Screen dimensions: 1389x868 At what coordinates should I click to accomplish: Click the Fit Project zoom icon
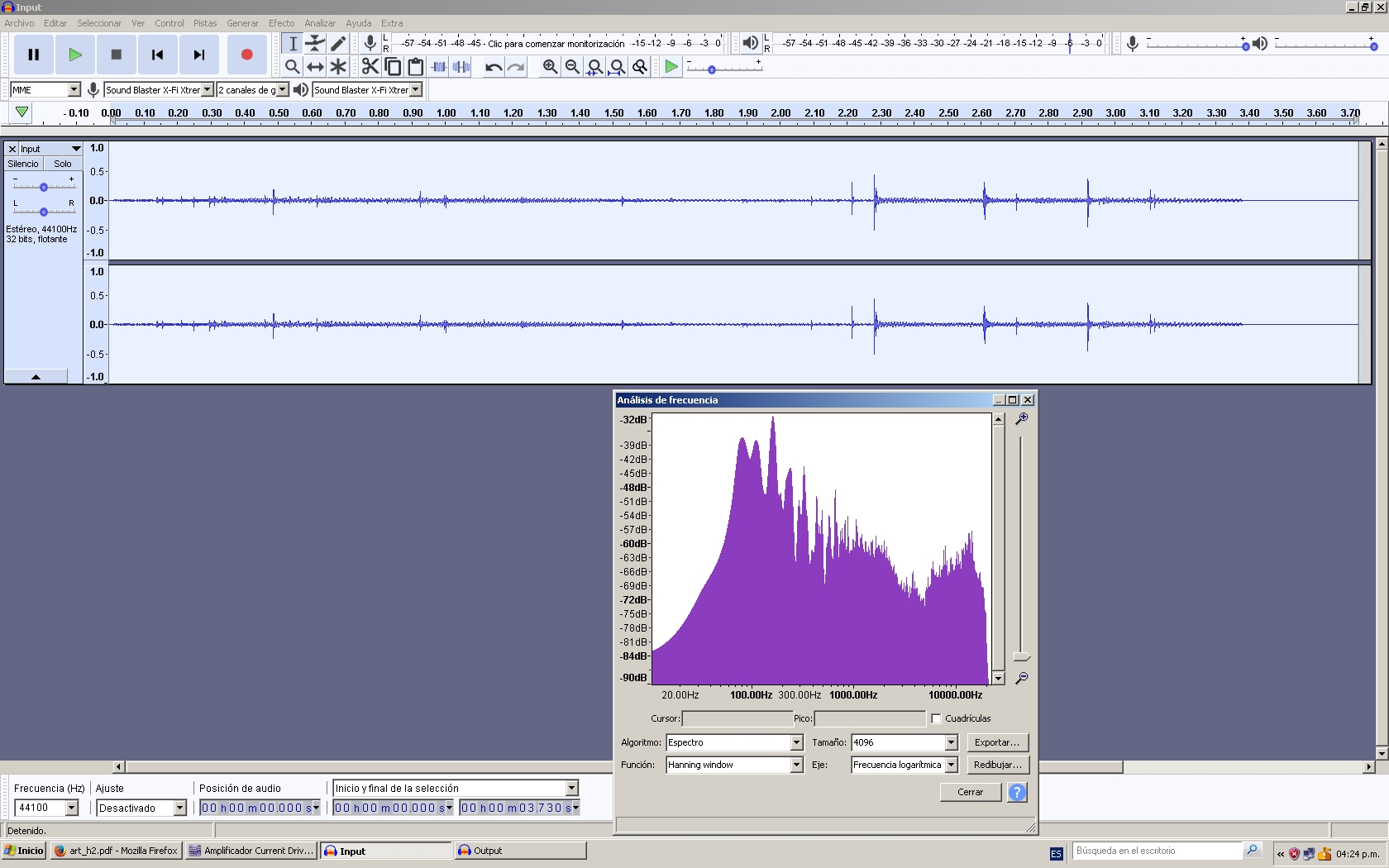617,67
